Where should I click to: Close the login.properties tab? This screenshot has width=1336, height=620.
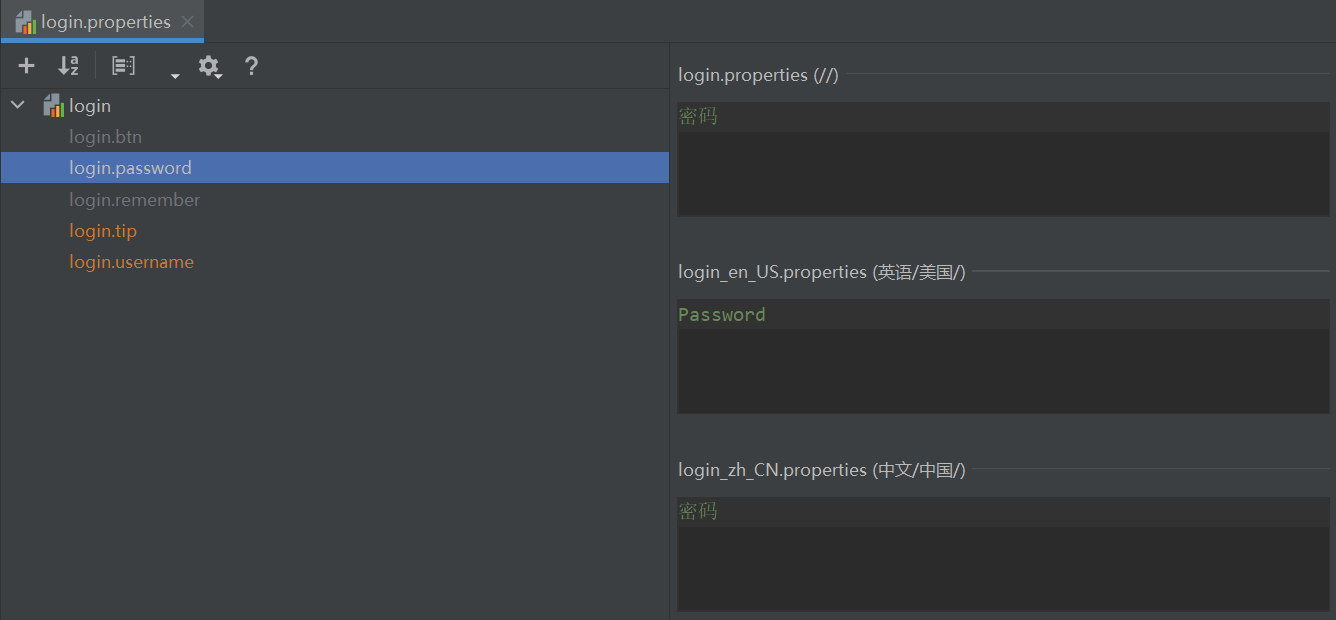point(188,22)
